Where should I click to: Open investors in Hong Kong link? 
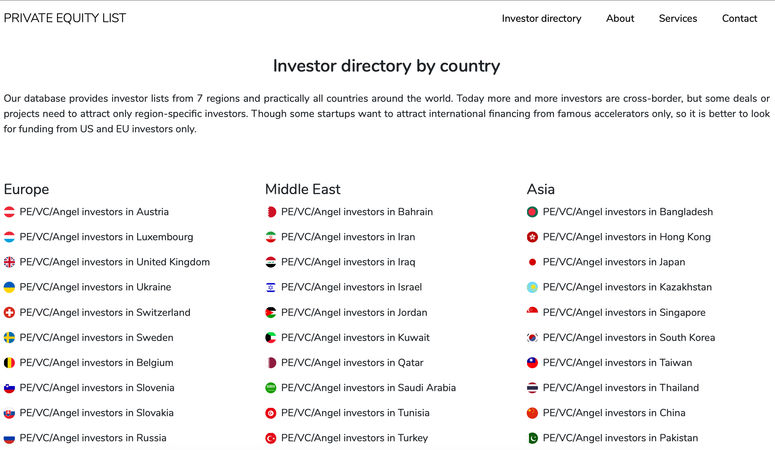click(x=627, y=237)
